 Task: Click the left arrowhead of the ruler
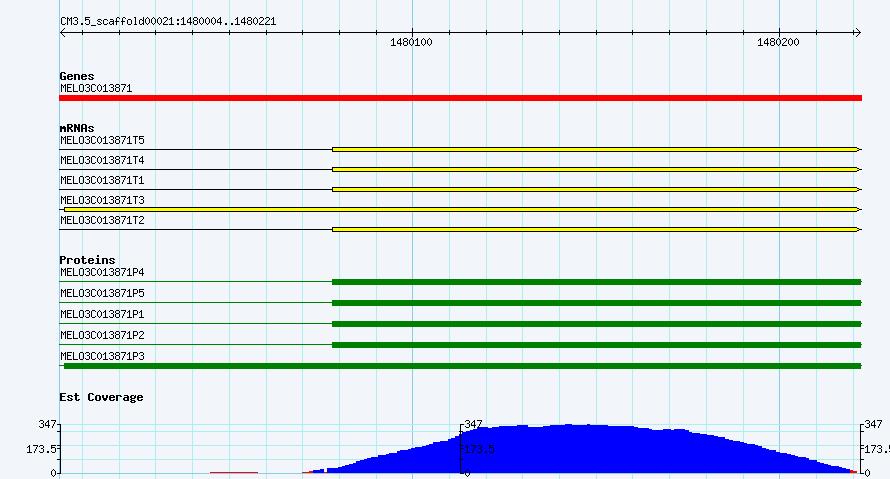63,33
